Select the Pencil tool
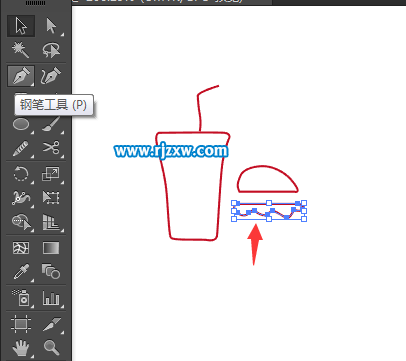The height and width of the screenshot is (361, 406). (x=21, y=148)
